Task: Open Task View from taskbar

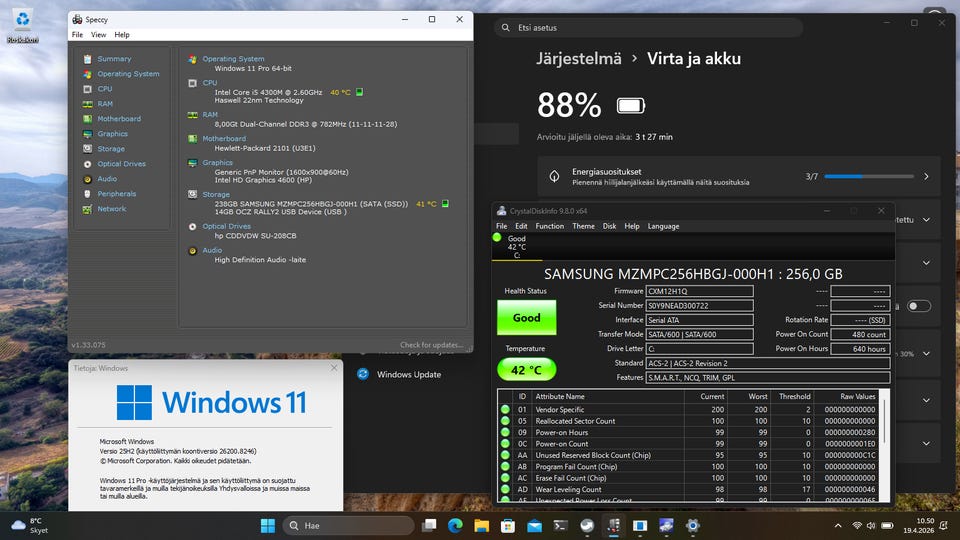Action: click(x=429, y=525)
